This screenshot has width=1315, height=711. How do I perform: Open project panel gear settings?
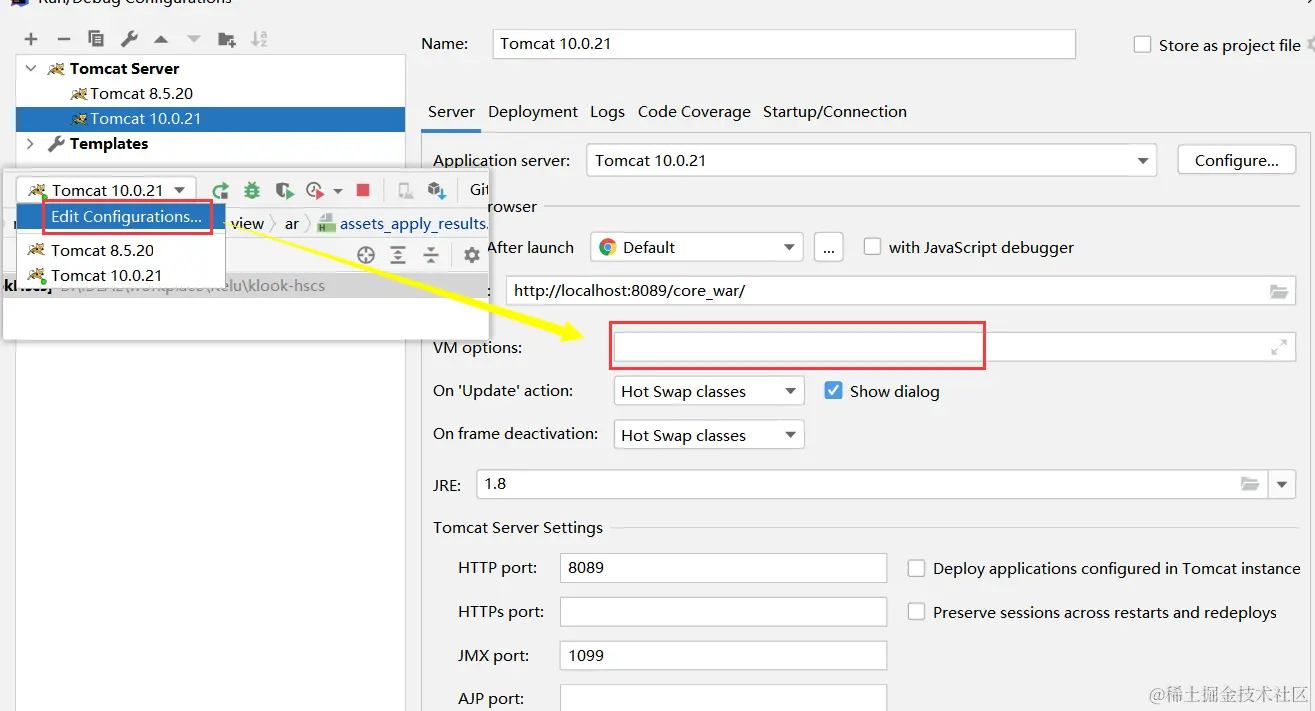click(x=472, y=255)
